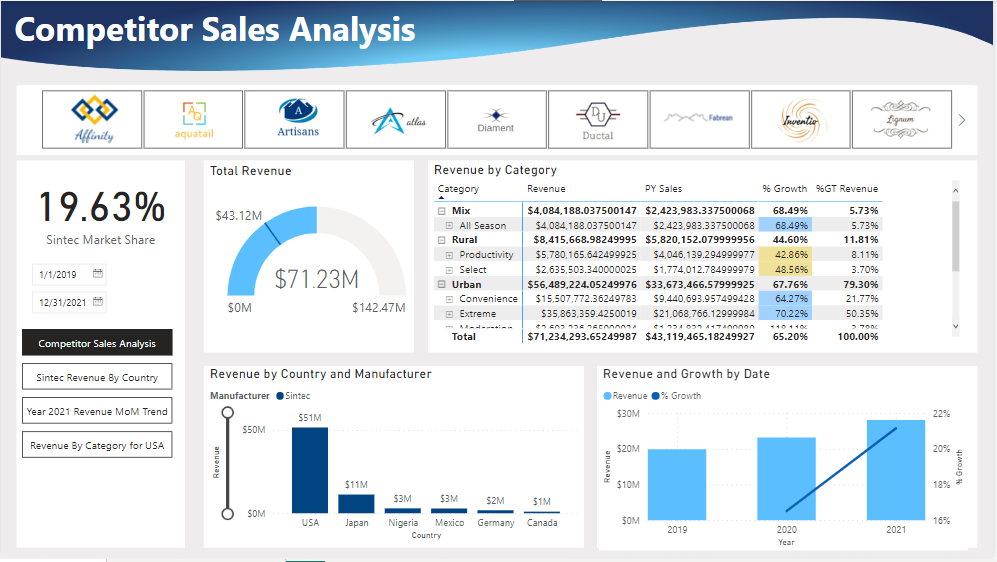
Task: Open Revenue By Category for USA
Action: (x=97, y=445)
